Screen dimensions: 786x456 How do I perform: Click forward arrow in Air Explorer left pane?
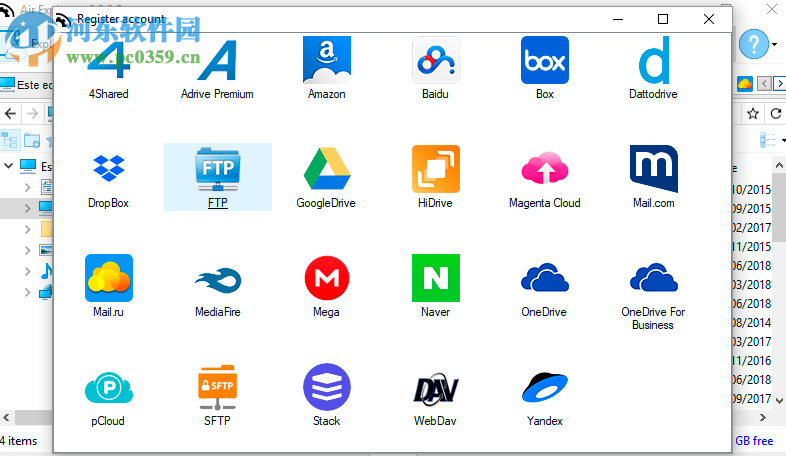pos(33,114)
